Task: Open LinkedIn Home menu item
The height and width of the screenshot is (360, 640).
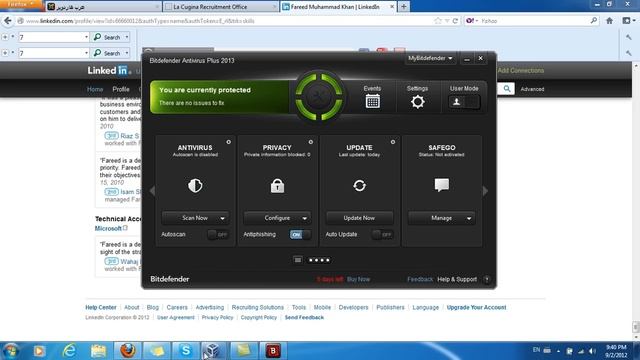Action: click(95, 89)
